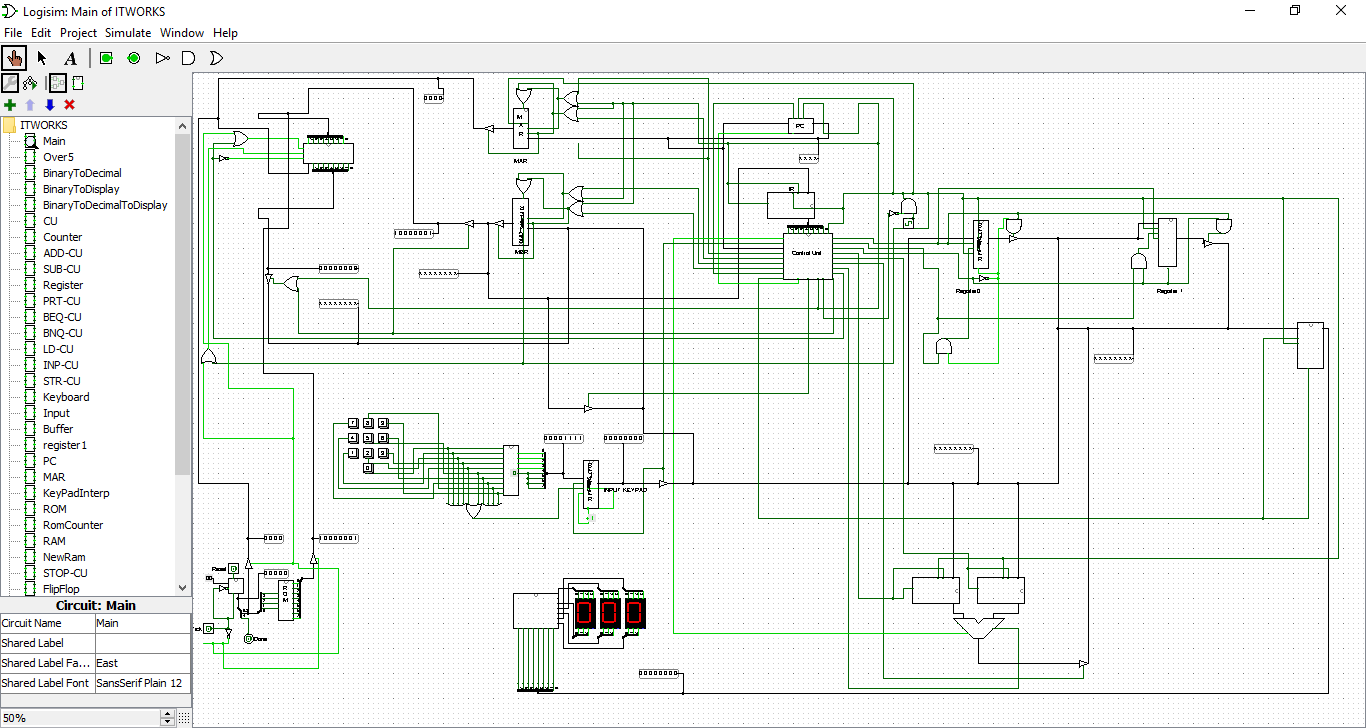The width and height of the screenshot is (1366, 728).
Task: Select the FlipFlop circuit
Action: pyautogui.click(x=61, y=589)
